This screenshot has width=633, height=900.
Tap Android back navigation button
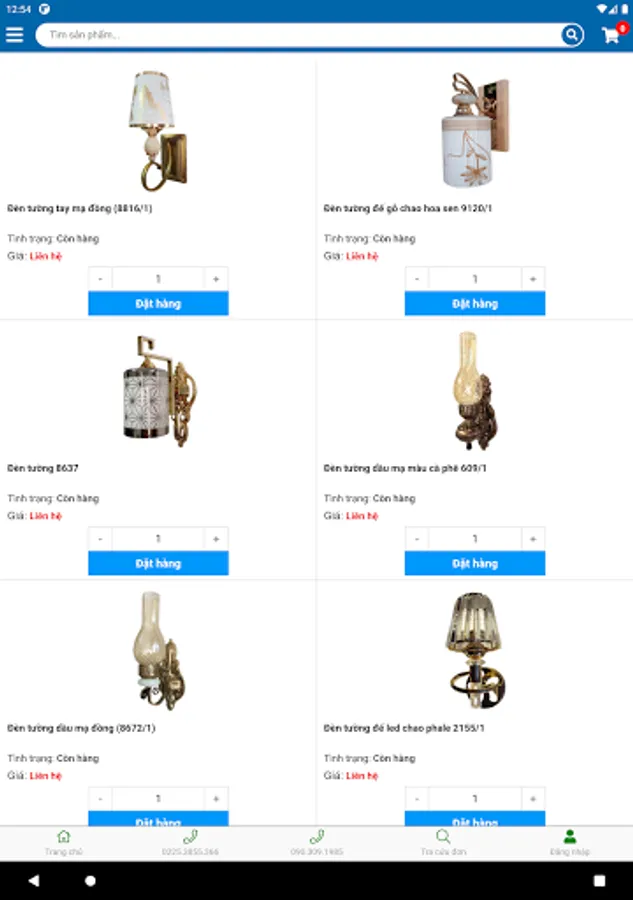point(34,880)
